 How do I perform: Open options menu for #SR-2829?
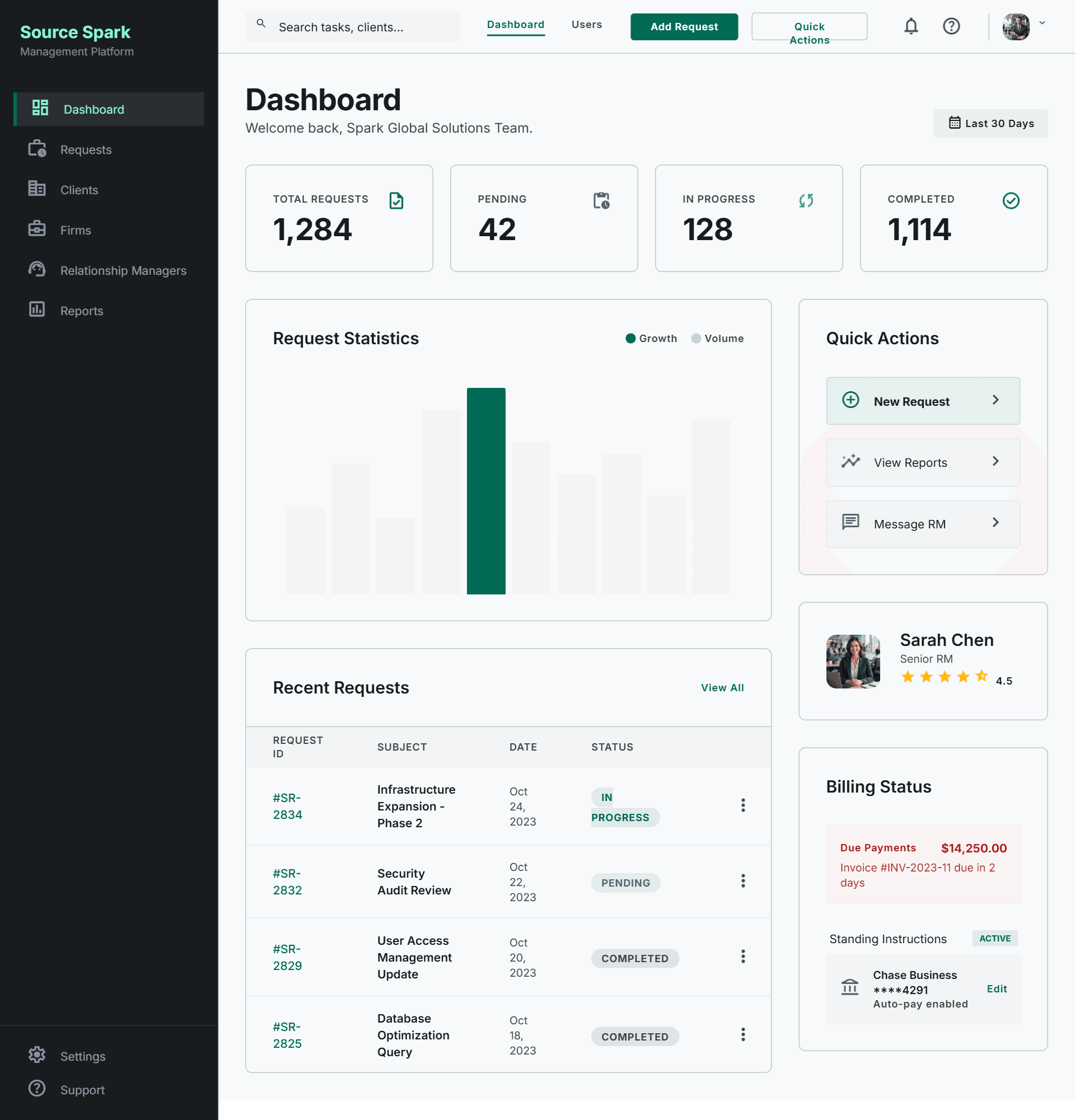743,957
